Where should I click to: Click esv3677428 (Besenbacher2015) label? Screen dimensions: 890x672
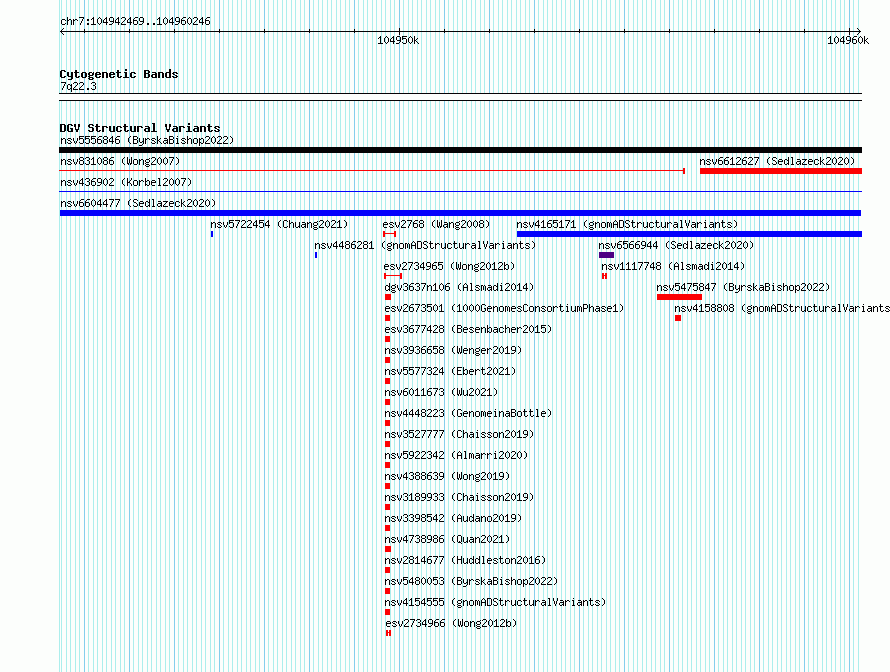click(x=468, y=329)
